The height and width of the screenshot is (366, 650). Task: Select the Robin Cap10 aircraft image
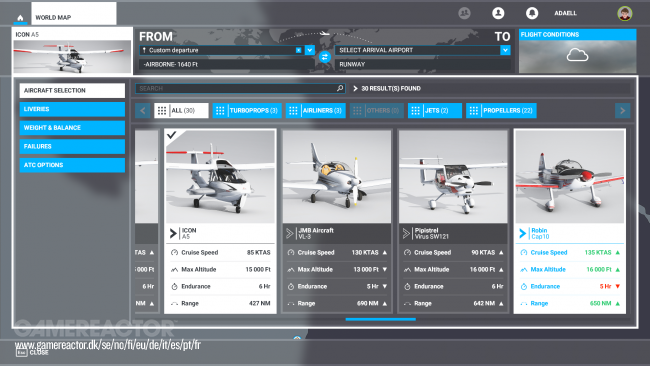pyautogui.click(x=570, y=177)
